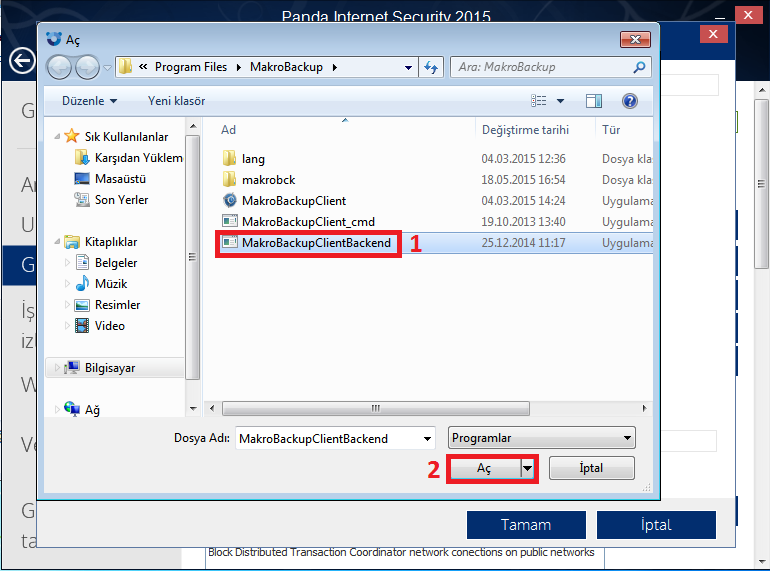Click horizontal scrollbar right arrow

click(x=644, y=408)
